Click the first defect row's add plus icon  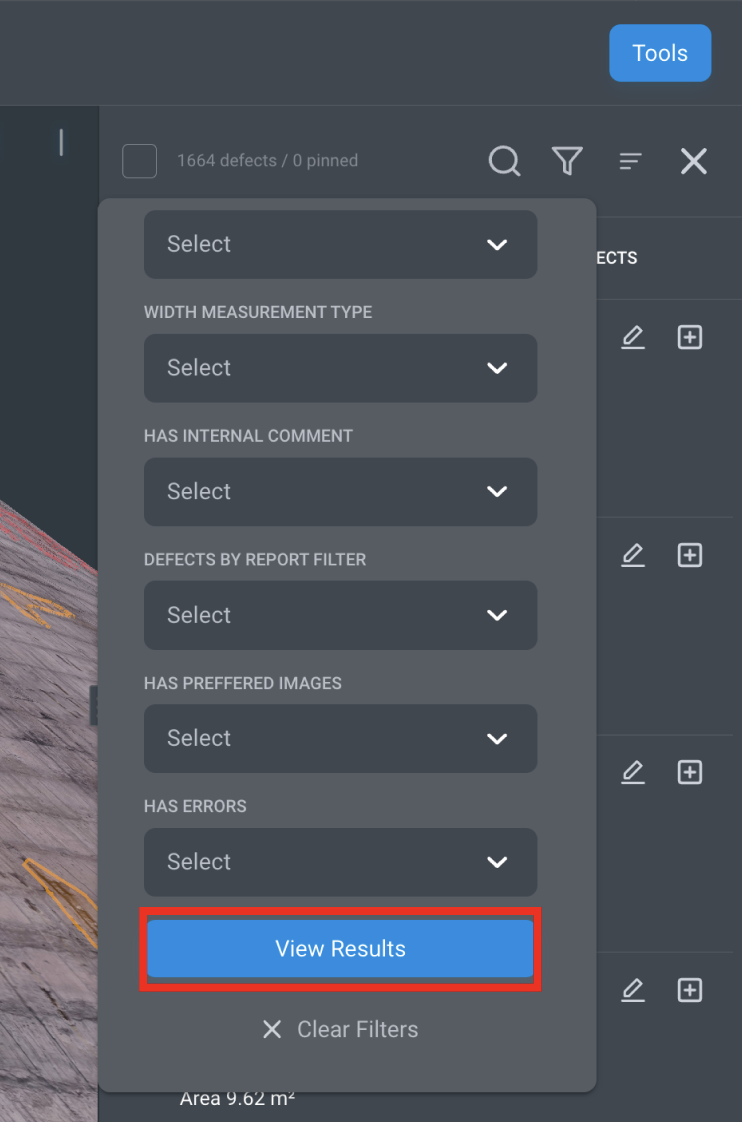(x=690, y=337)
